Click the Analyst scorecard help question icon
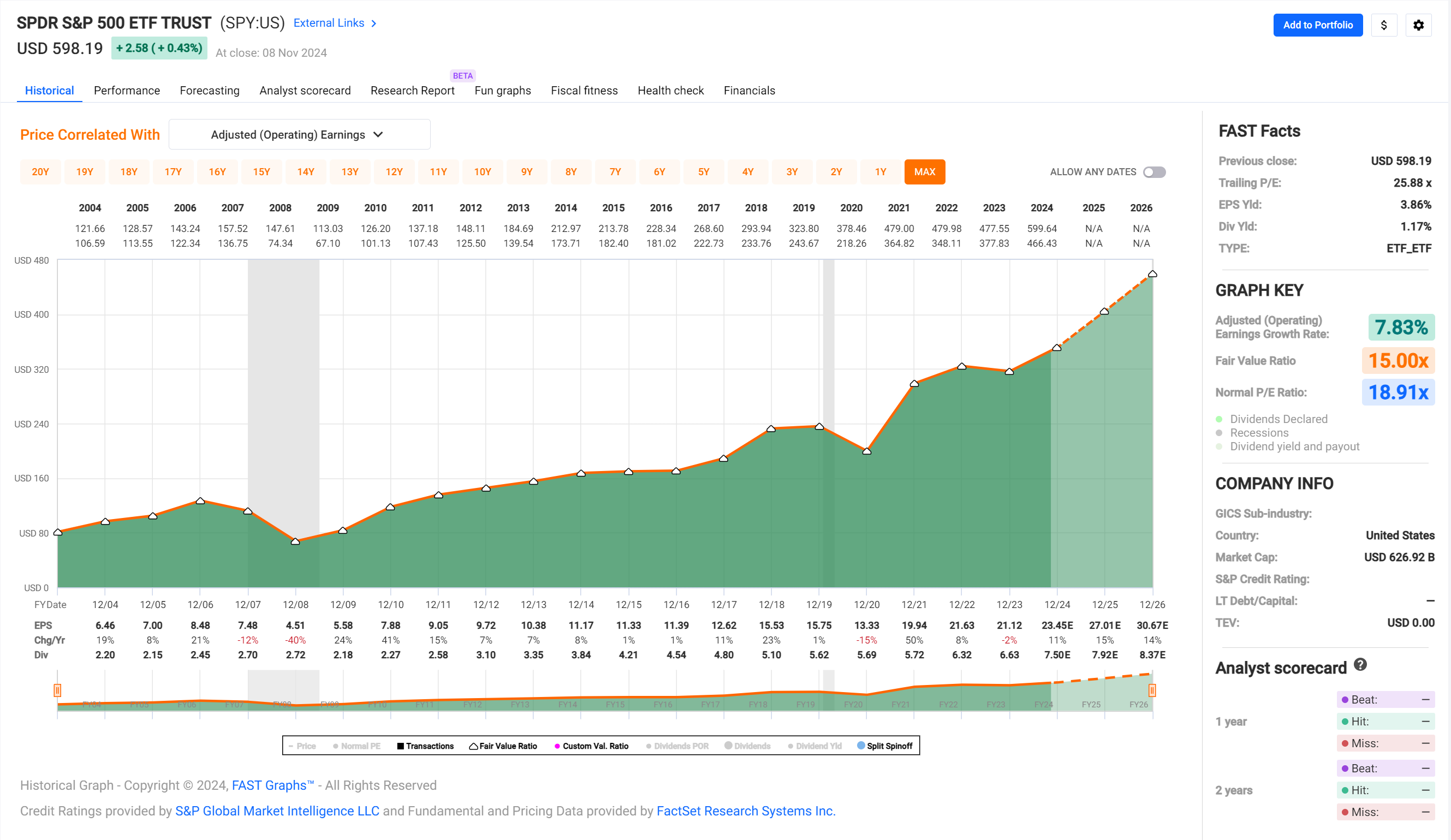 point(1360,664)
